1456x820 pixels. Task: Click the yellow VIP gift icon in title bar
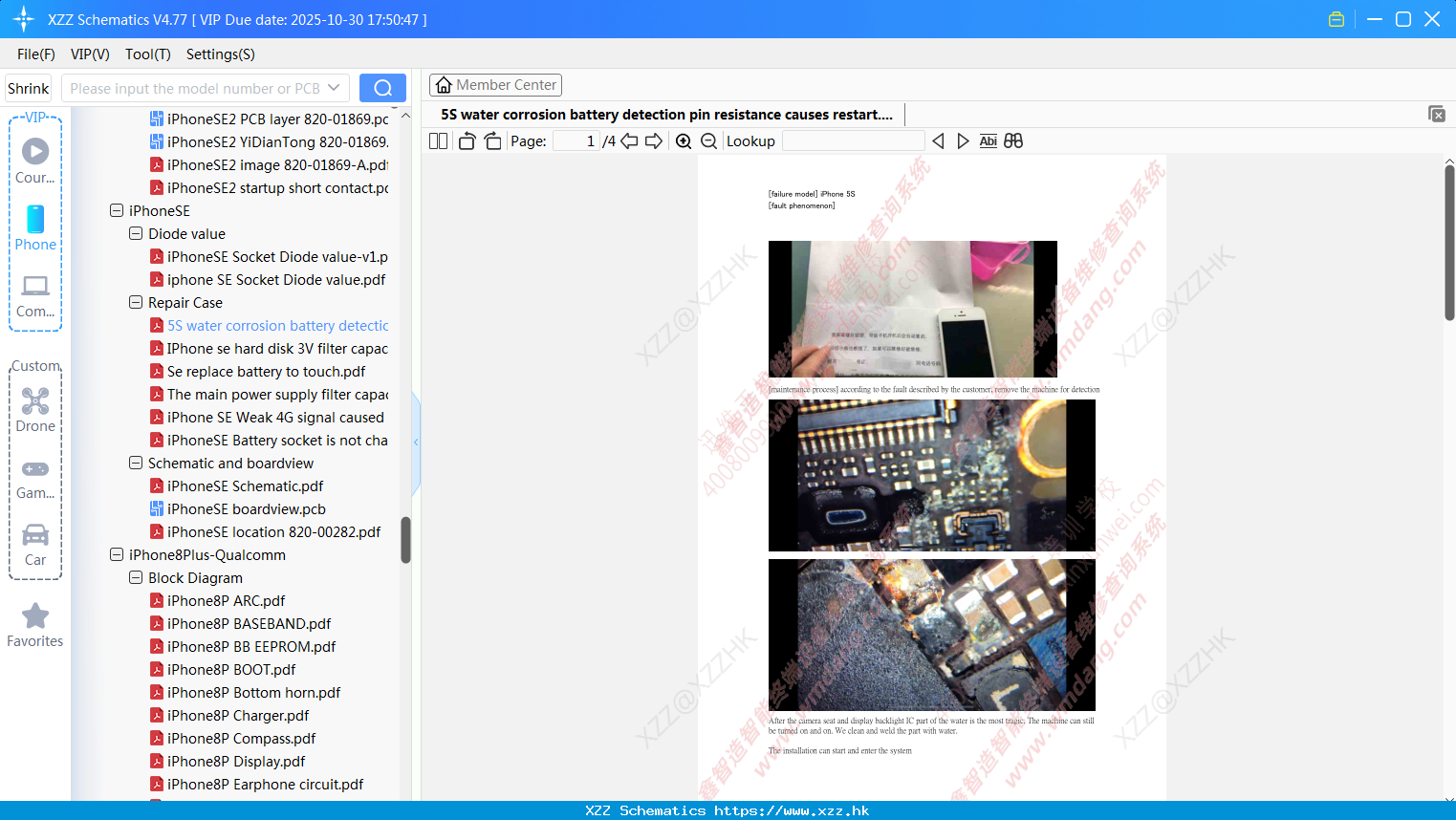tap(1336, 19)
